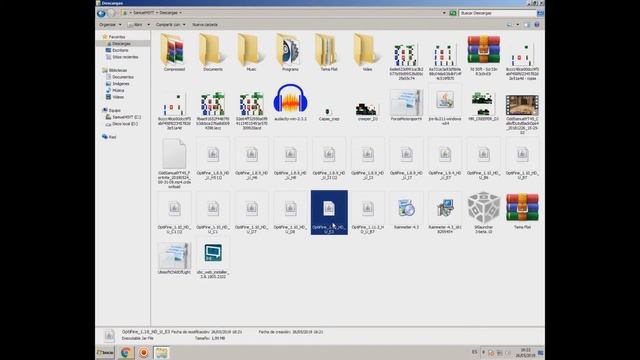Go to Escritorio in the navigation pane
Screen dimensions: 640x360
117,50
